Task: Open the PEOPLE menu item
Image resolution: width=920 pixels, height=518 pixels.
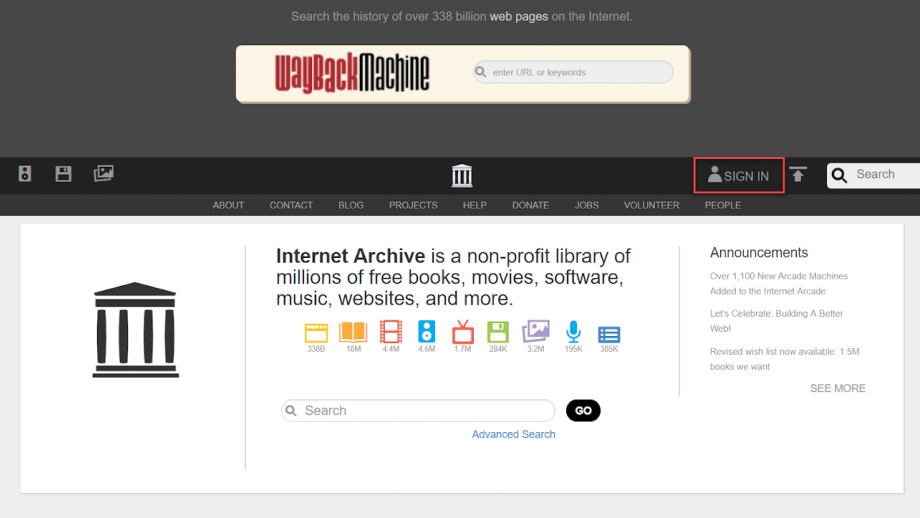Action: point(723,205)
